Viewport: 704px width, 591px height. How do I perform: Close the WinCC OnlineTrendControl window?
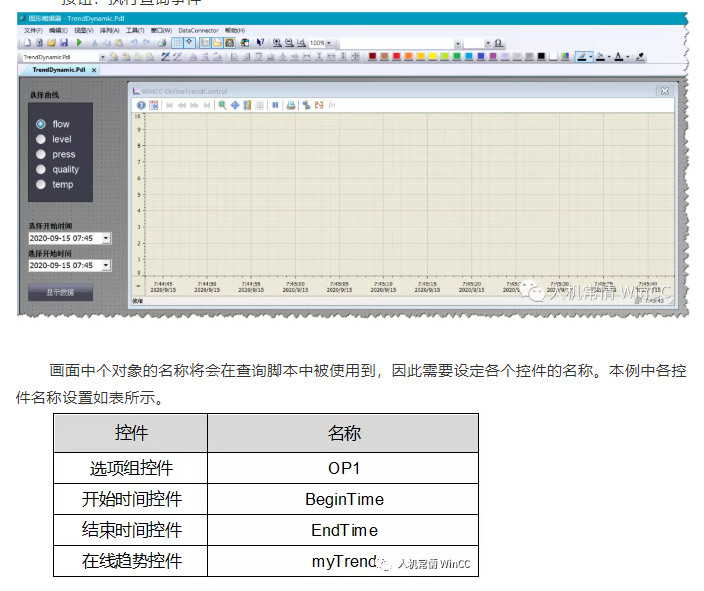661,90
